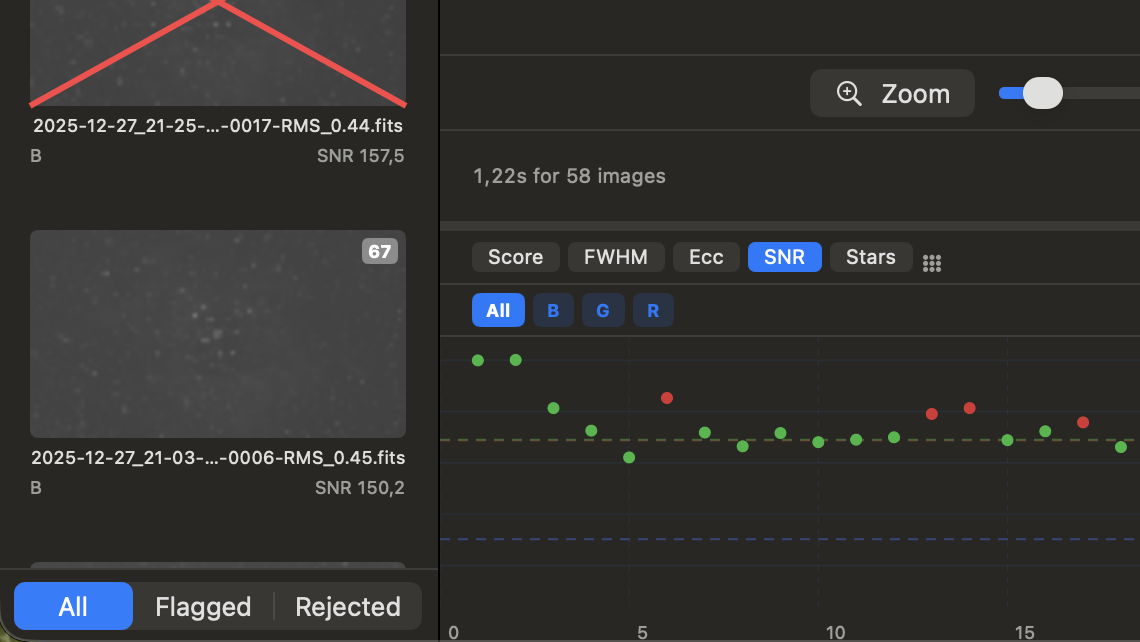Show only Rejected images
This screenshot has width=1140, height=642.
pyautogui.click(x=348, y=606)
